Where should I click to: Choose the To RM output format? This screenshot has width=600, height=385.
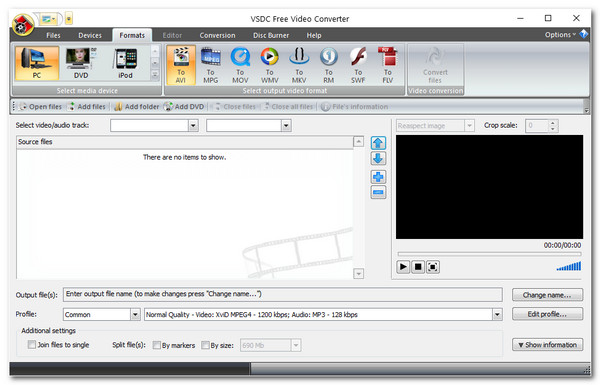pyautogui.click(x=329, y=65)
